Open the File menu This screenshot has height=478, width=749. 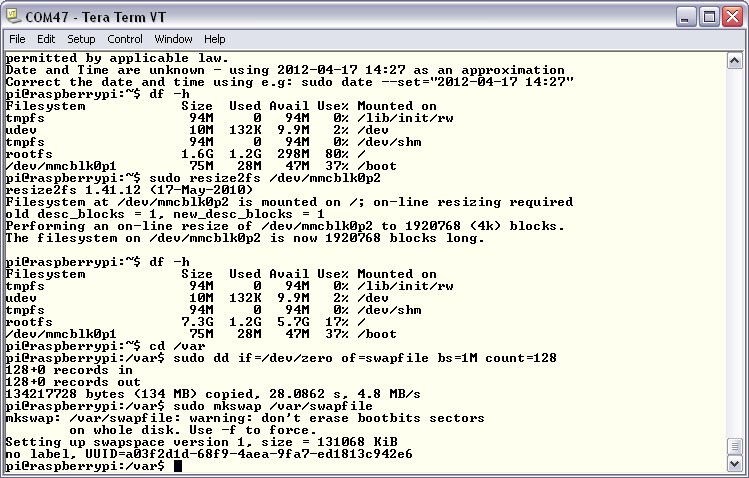17,39
